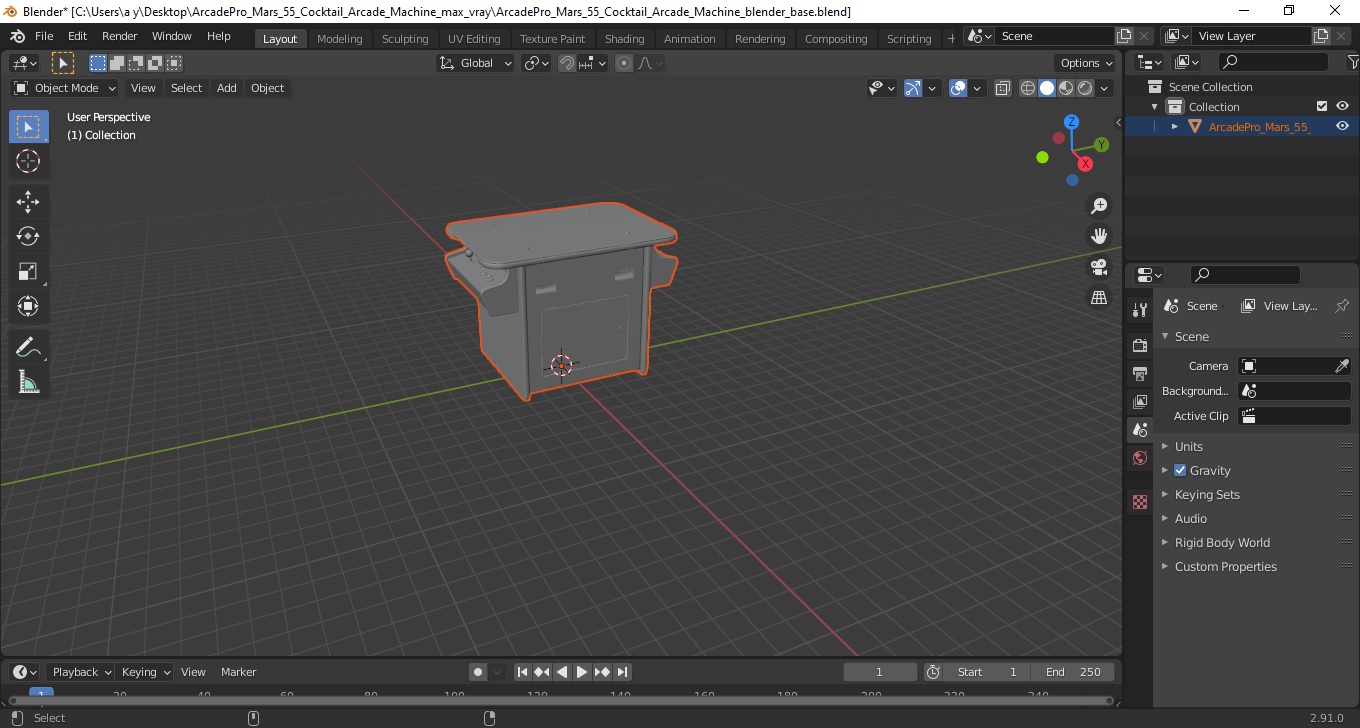Choose the Scale tool
The height and width of the screenshot is (728, 1360).
pos(28,271)
